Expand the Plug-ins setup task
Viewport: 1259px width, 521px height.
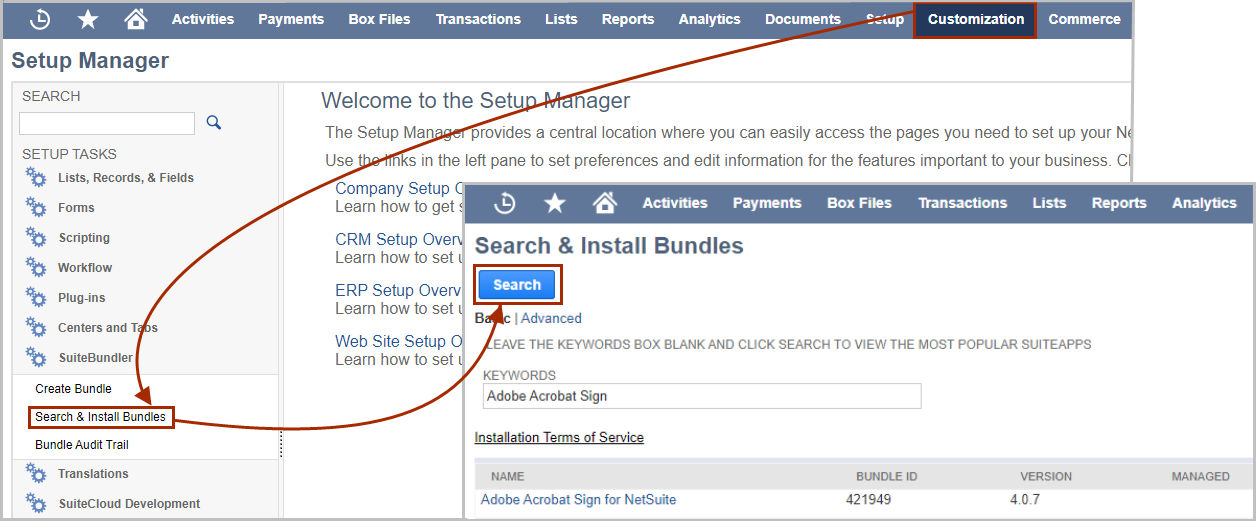pos(81,298)
